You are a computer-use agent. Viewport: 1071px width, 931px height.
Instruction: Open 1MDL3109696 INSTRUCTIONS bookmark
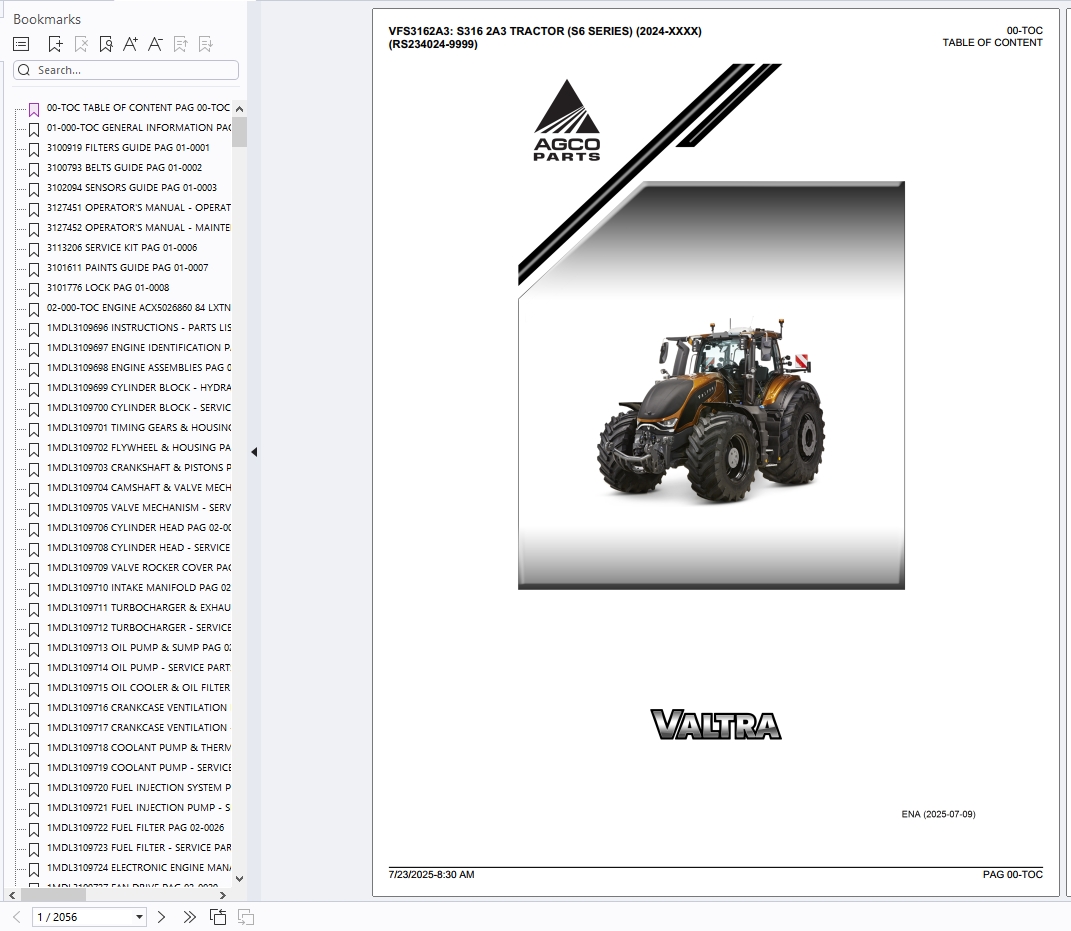point(139,328)
